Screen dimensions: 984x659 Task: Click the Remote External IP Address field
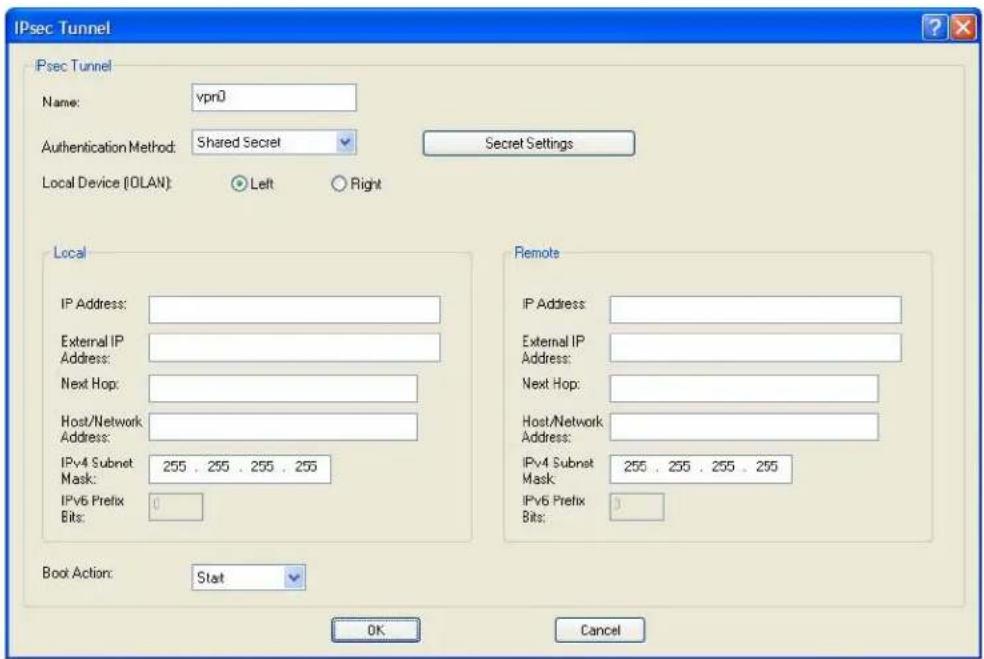756,348
